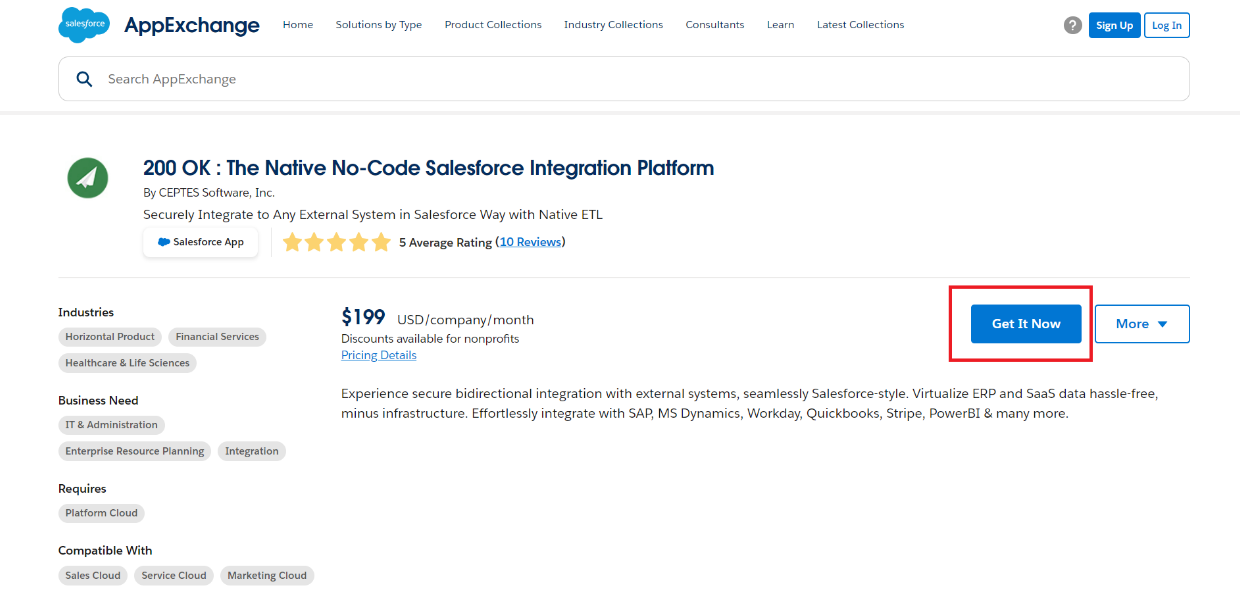Click the search magnifier icon
The width and height of the screenshot is (1240, 595).
coord(84,79)
